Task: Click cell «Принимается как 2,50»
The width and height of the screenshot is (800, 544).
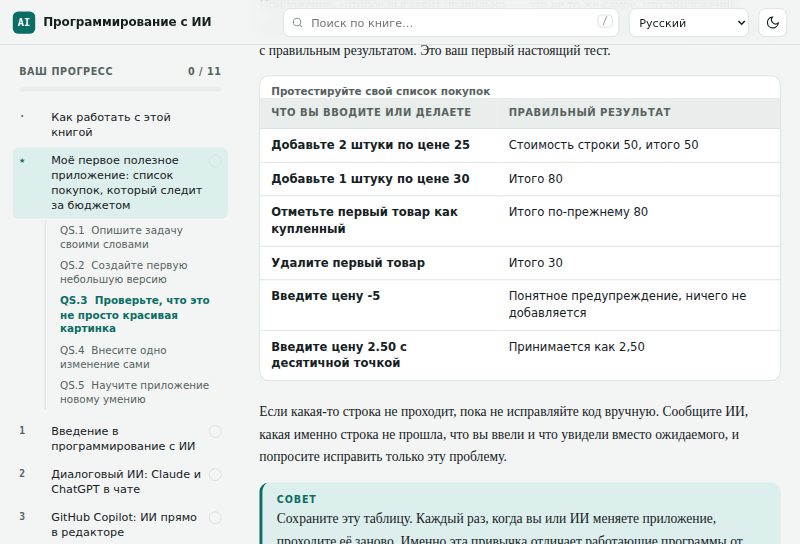Action: tap(639, 355)
